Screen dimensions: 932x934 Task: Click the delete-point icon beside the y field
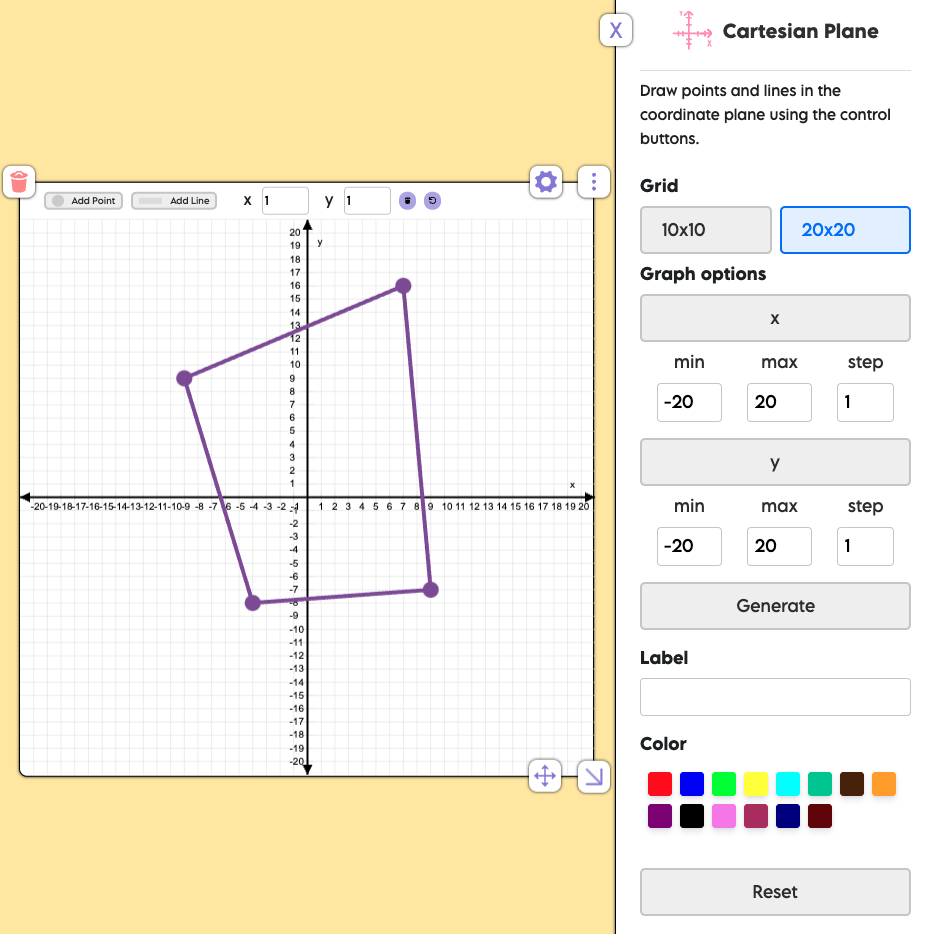click(x=408, y=200)
